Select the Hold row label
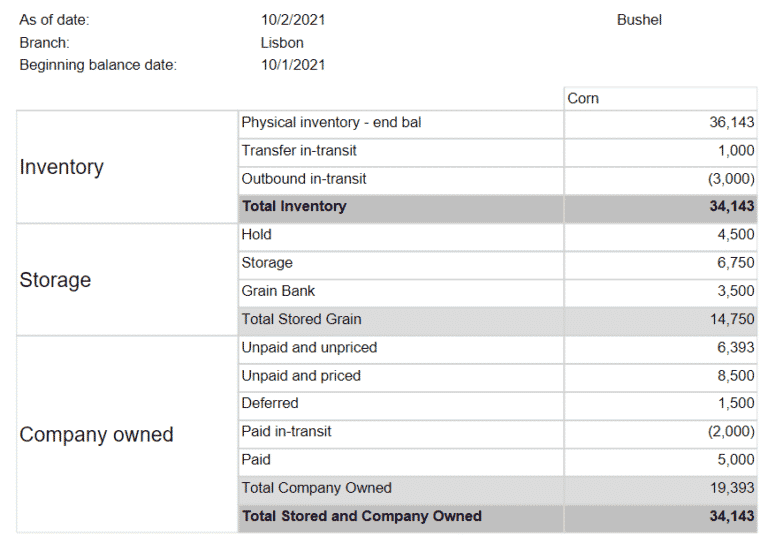Image resolution: width=768 pixels, height=544 pixels. coord(256,235)
